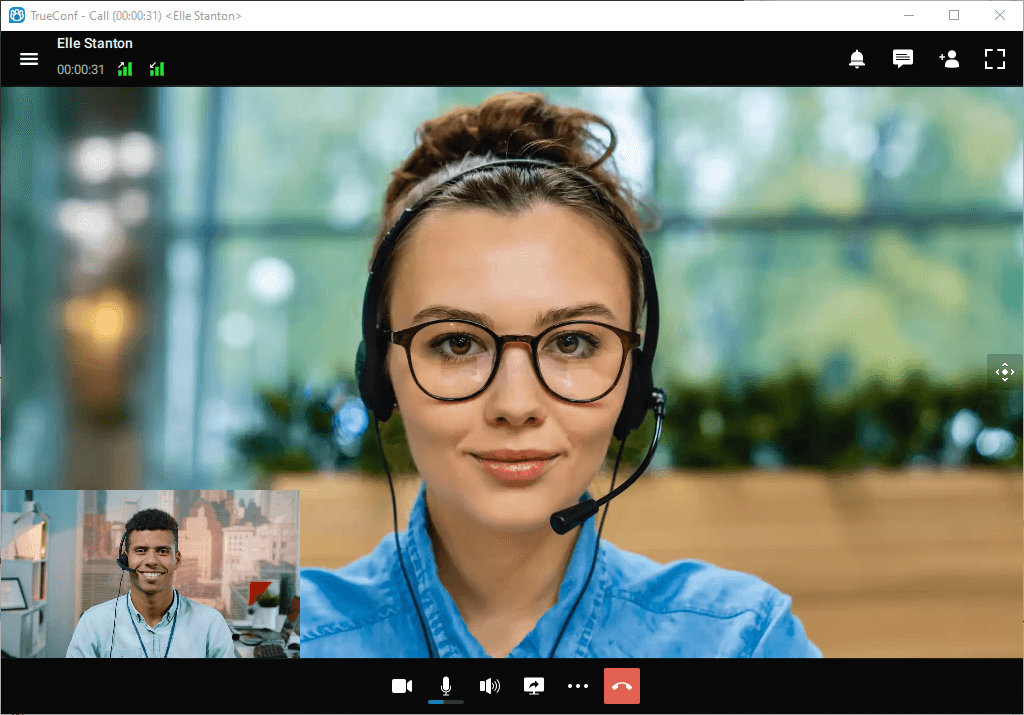Click the video layout control icon
The image size is (1024, 715).
1005,372
